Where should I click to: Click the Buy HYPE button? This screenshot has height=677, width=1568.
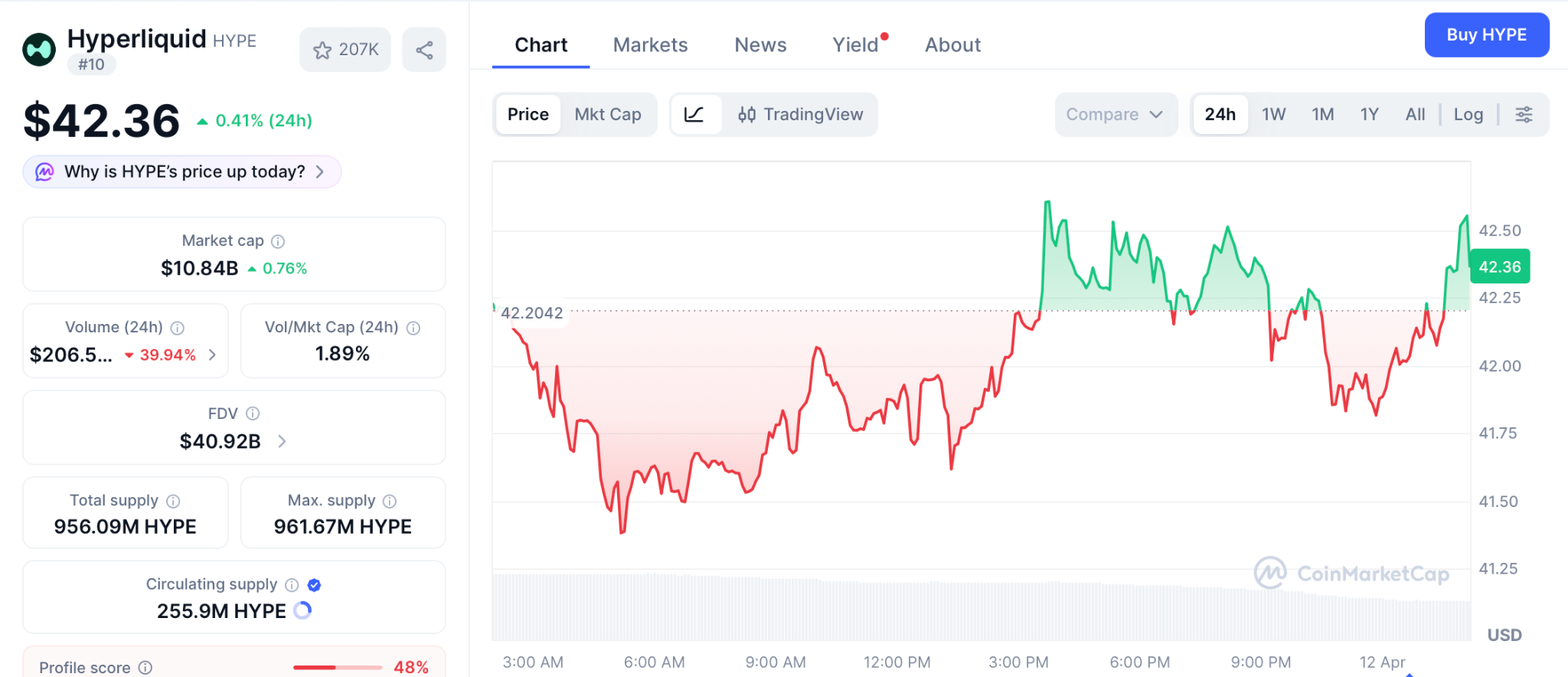click(1486, 35)
